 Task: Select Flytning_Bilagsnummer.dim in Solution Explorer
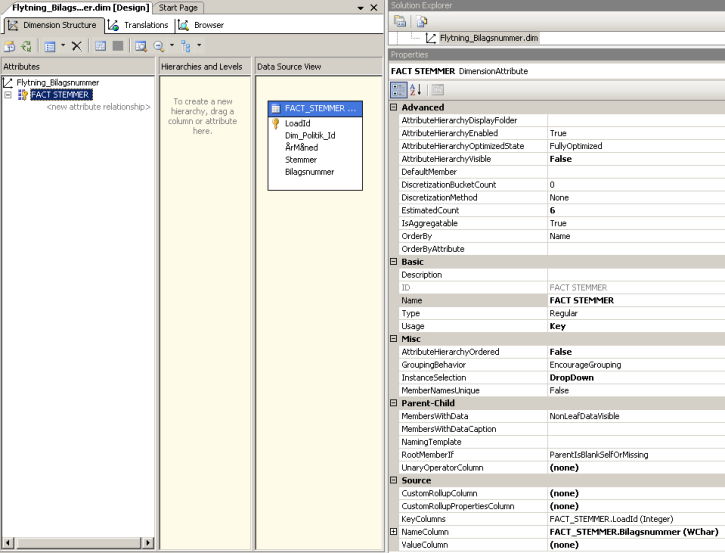click(x=489, y=38)
